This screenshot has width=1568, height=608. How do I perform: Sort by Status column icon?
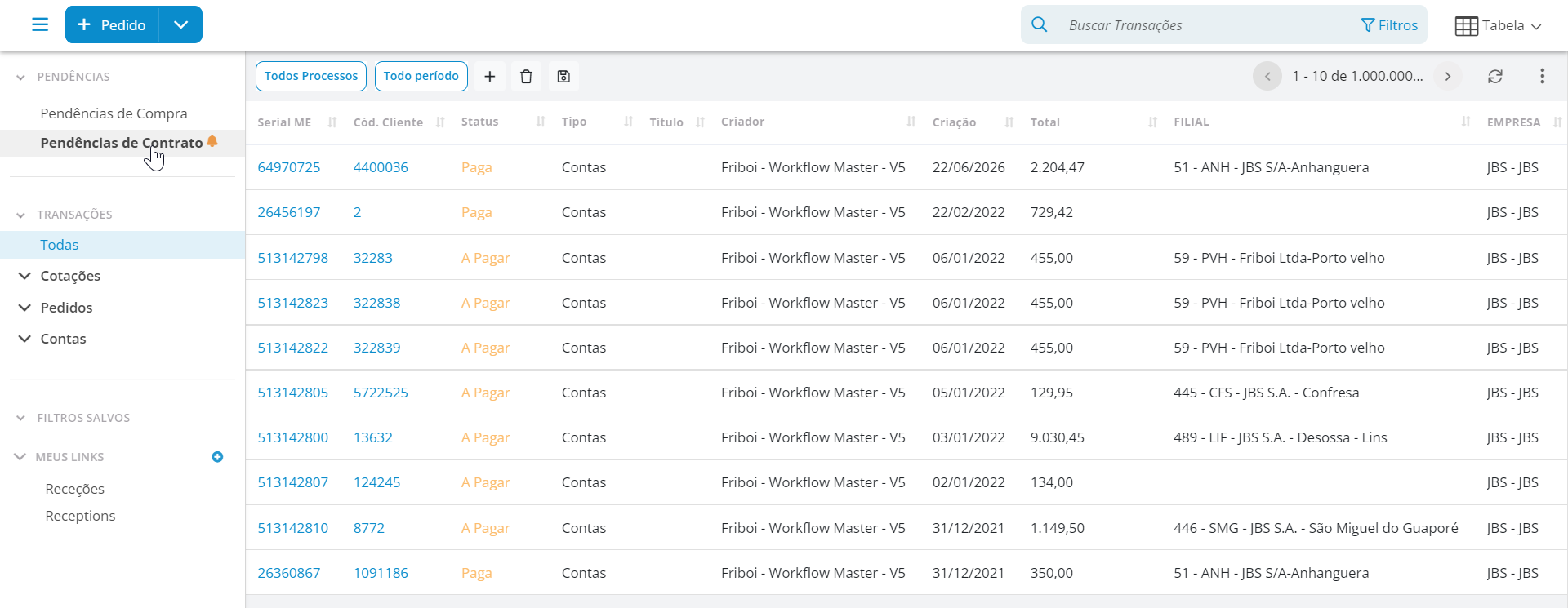541,122
